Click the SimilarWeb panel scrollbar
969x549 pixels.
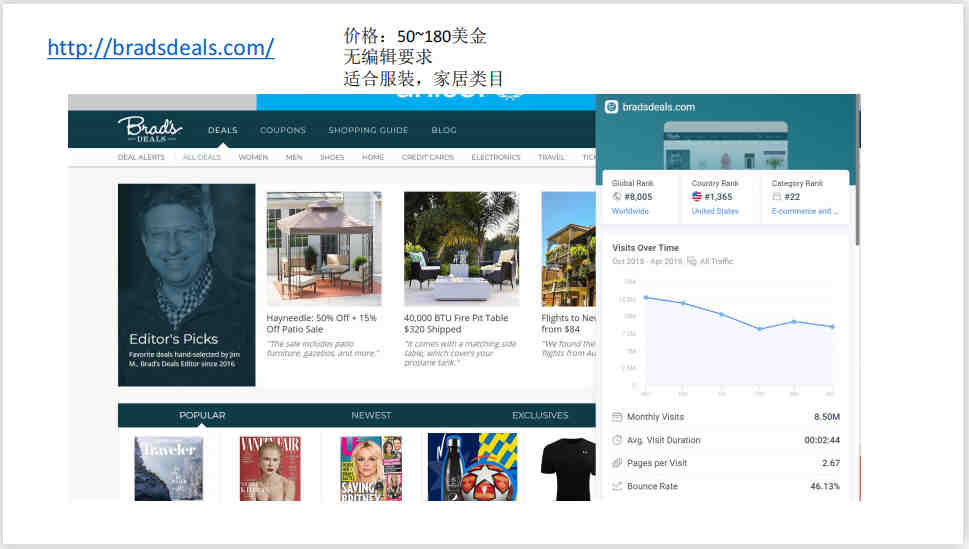[858, 170]
